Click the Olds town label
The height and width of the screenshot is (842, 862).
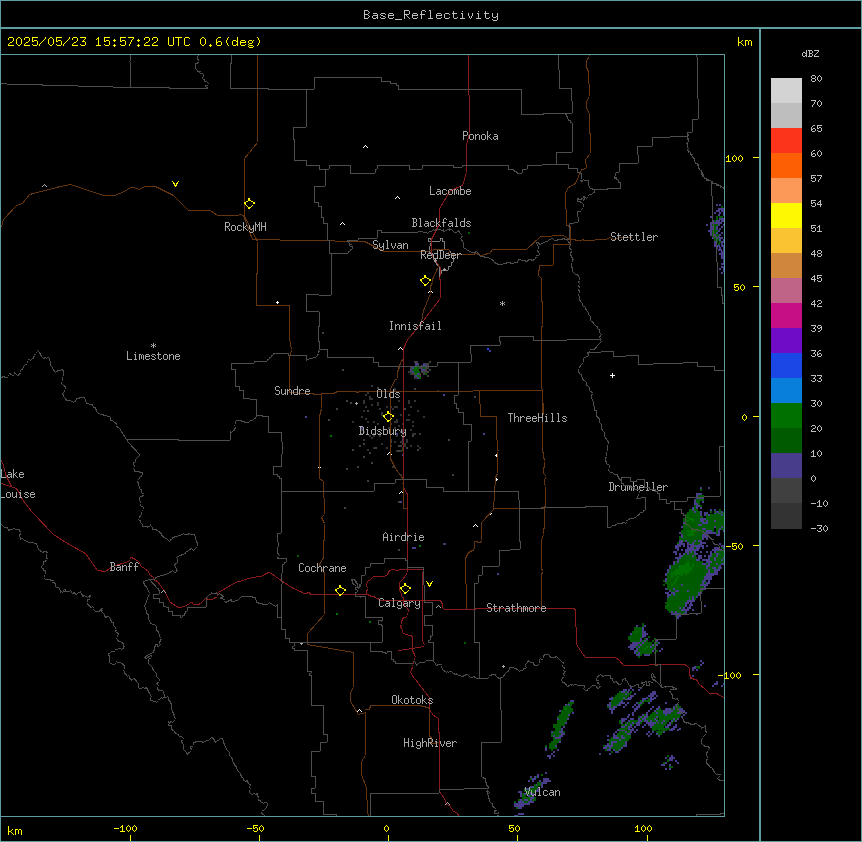click(388, 394)
